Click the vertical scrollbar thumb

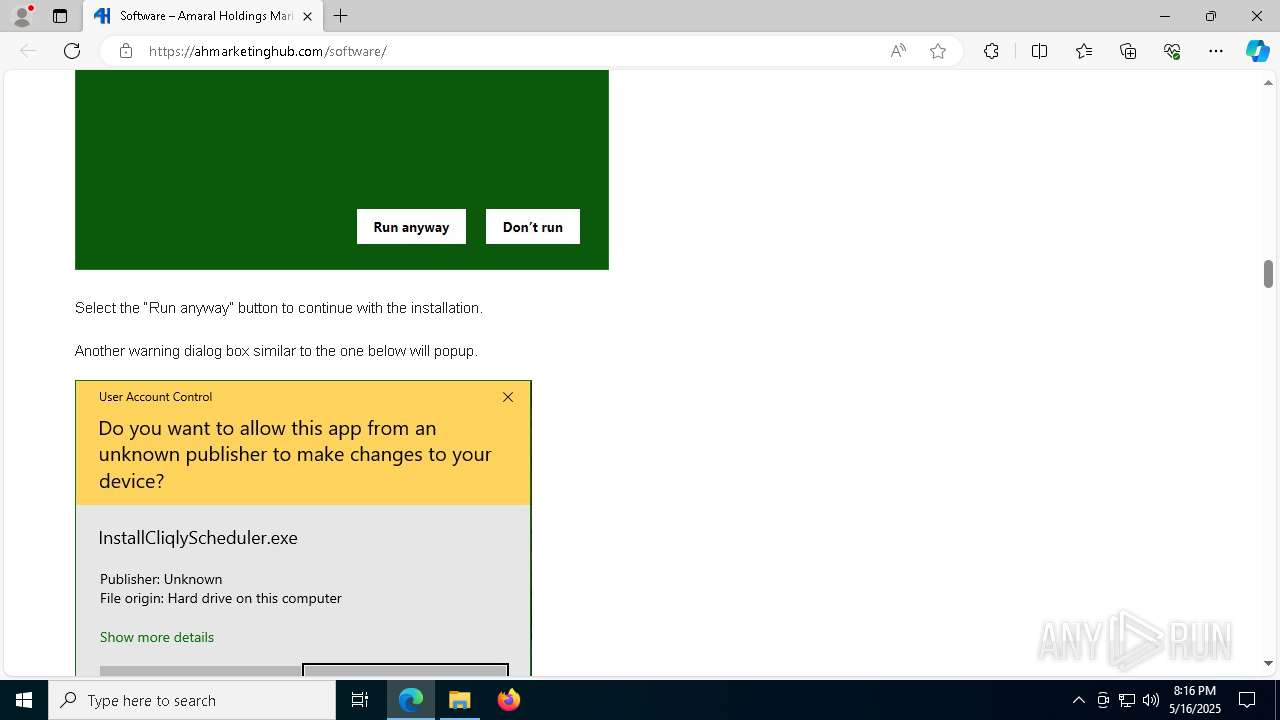(x=1268, y=273)
